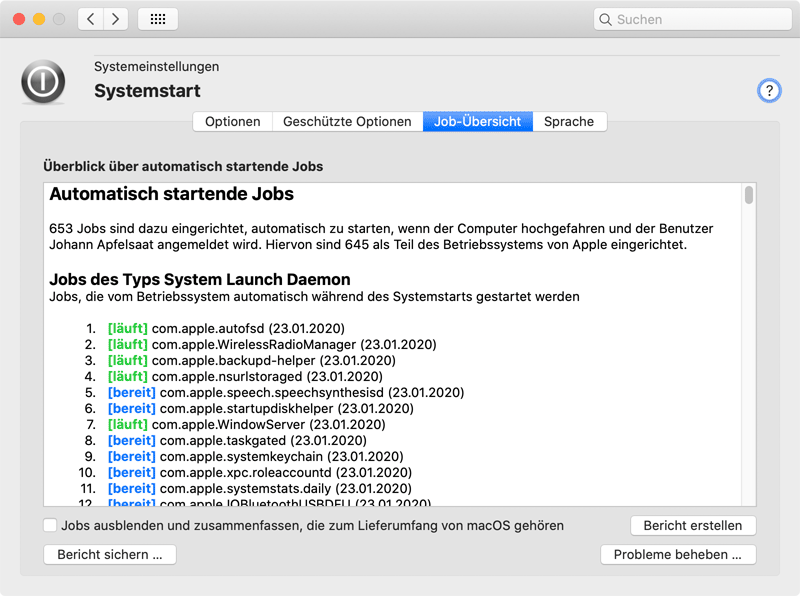This screenshot has width=800, height=596.
Task: Switch to the Sprache tab
Action: click(569, 121)
